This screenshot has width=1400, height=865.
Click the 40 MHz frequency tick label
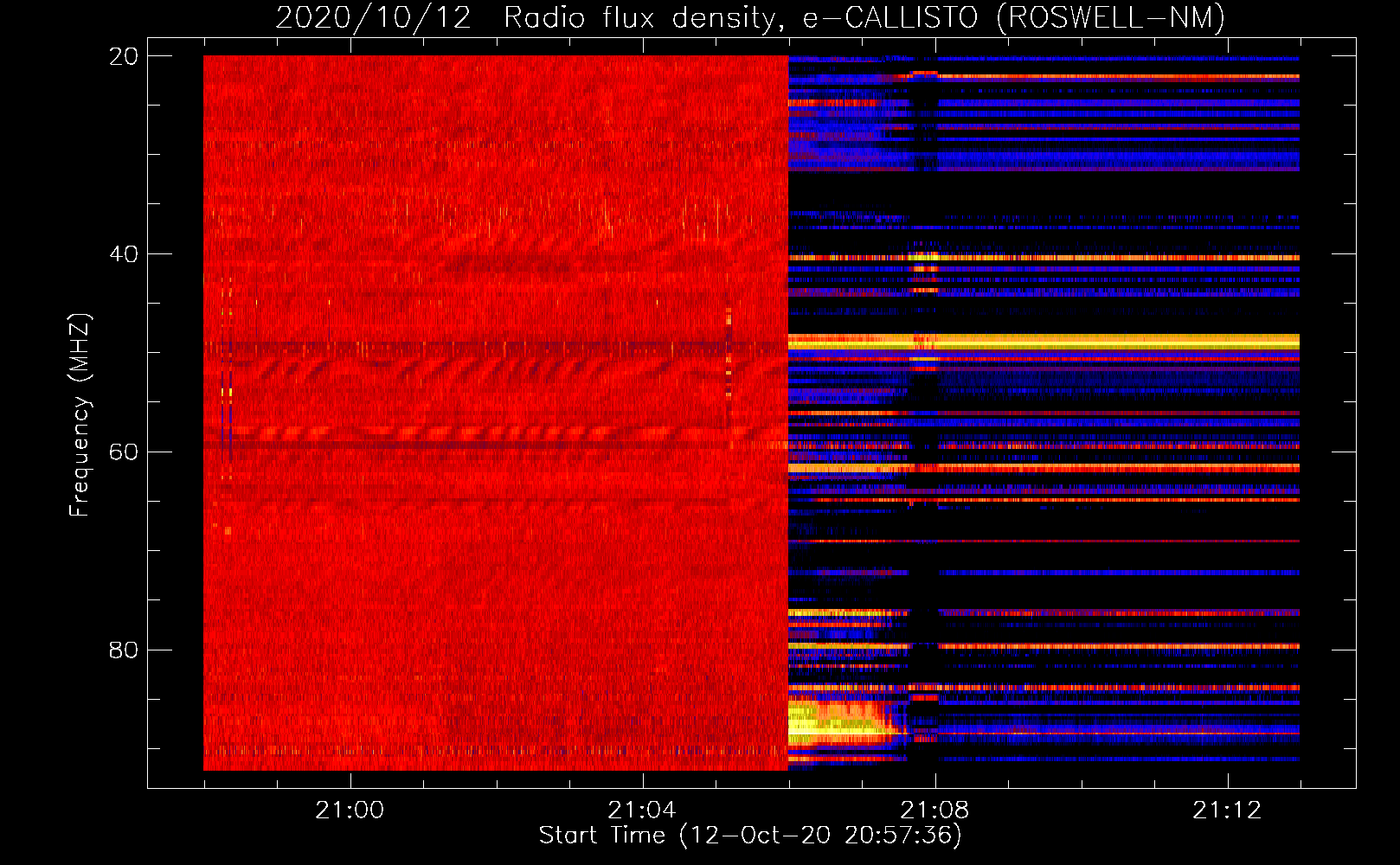[x=123, y=254]
